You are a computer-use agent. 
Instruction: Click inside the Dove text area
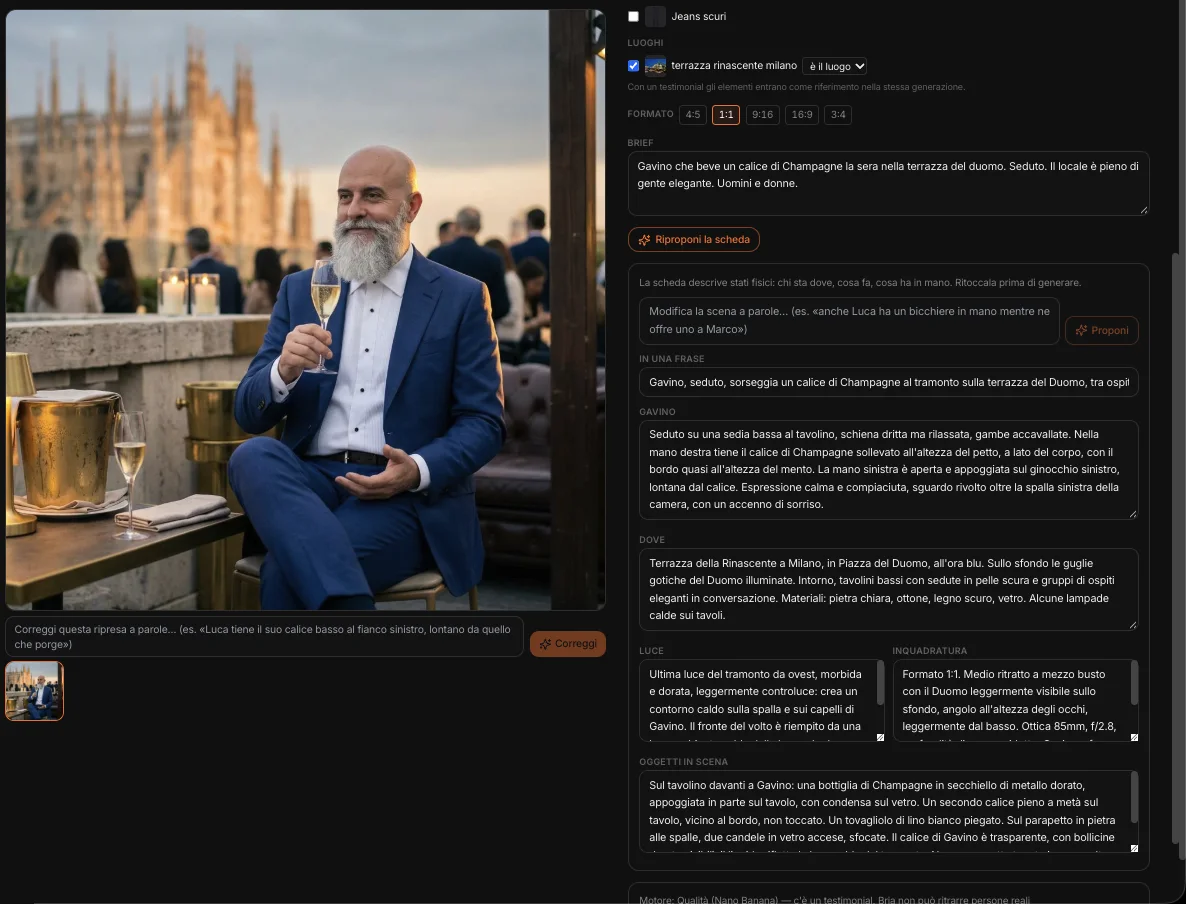tap(888, 589)
